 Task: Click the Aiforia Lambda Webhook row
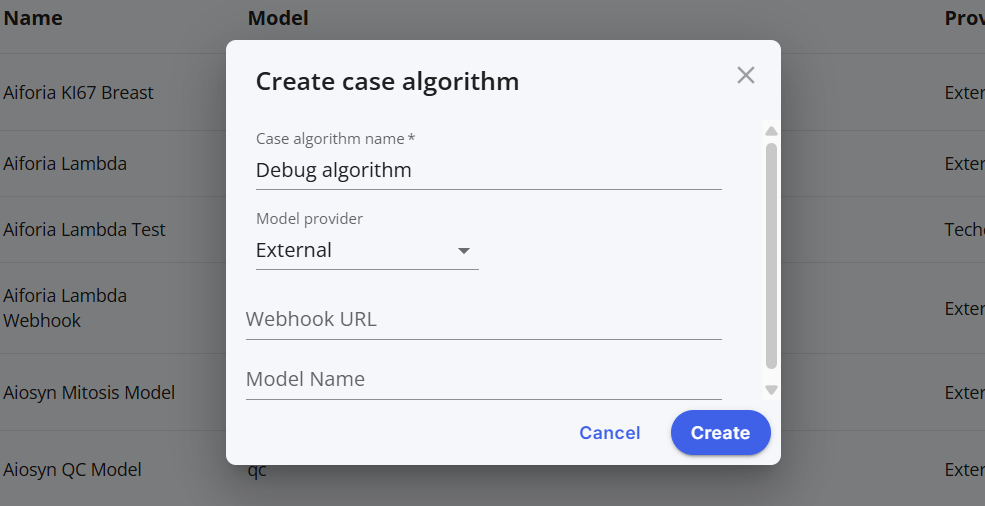click(x=65, y=308)
